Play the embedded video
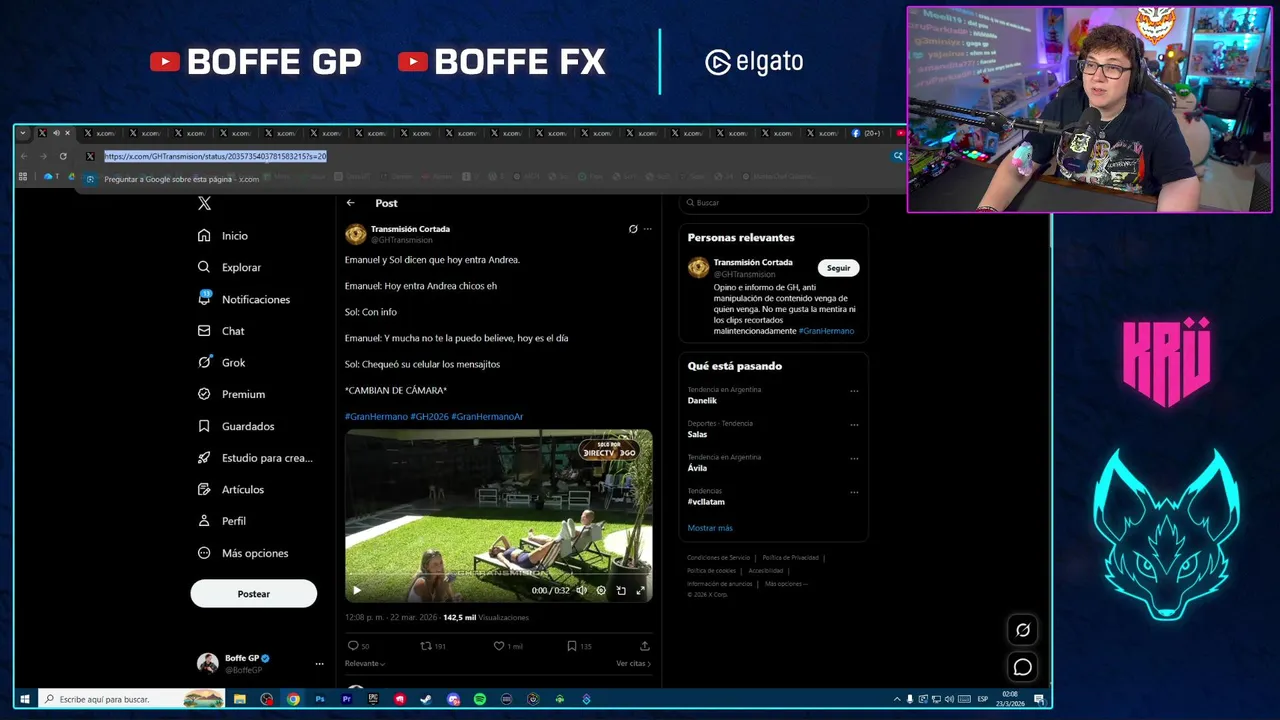The height and width of the screenshot is (720, 1280). 357,590
